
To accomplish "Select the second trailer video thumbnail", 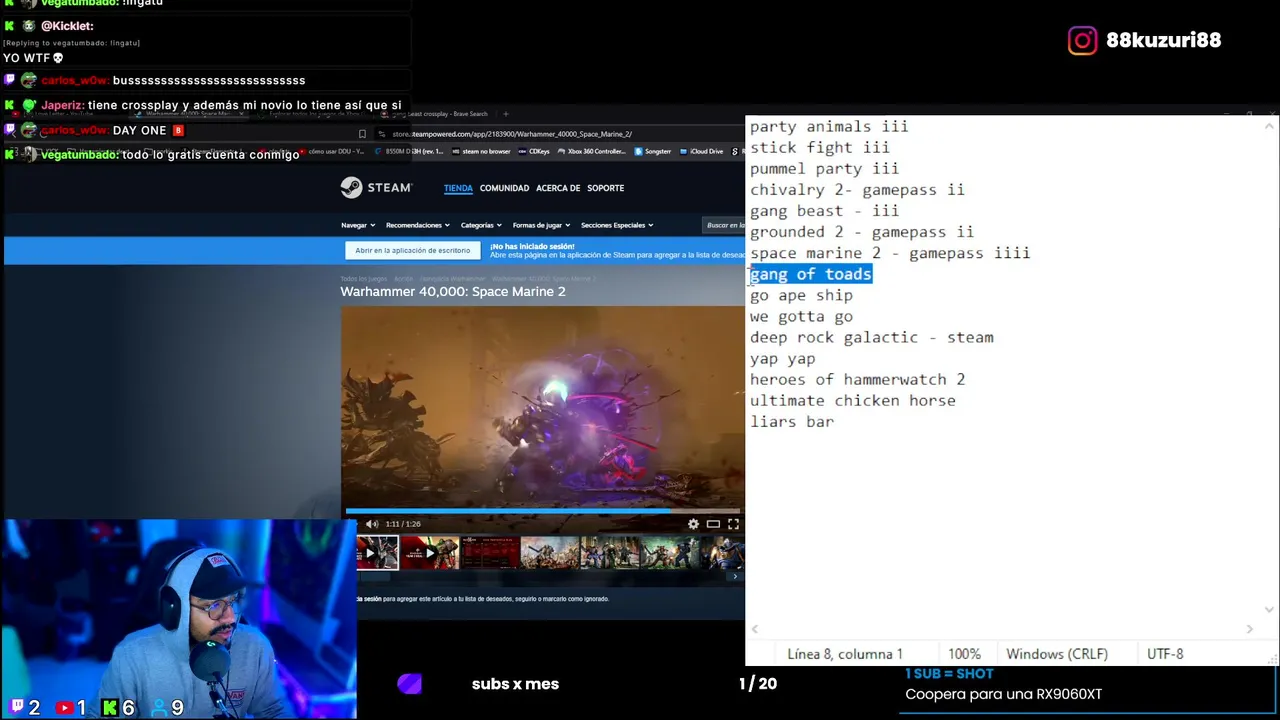I will pyautogui.click(x=429, y=553).
